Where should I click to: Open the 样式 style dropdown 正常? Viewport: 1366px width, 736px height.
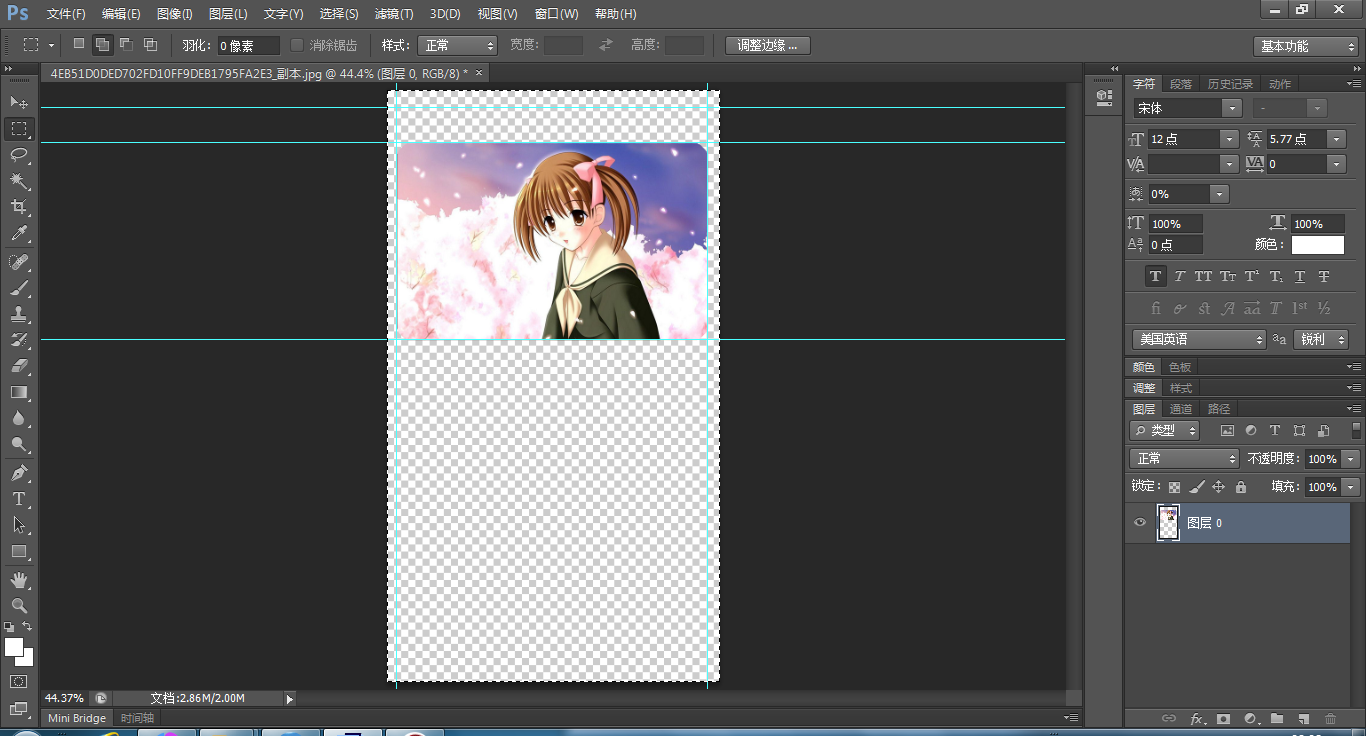point(456,45)
